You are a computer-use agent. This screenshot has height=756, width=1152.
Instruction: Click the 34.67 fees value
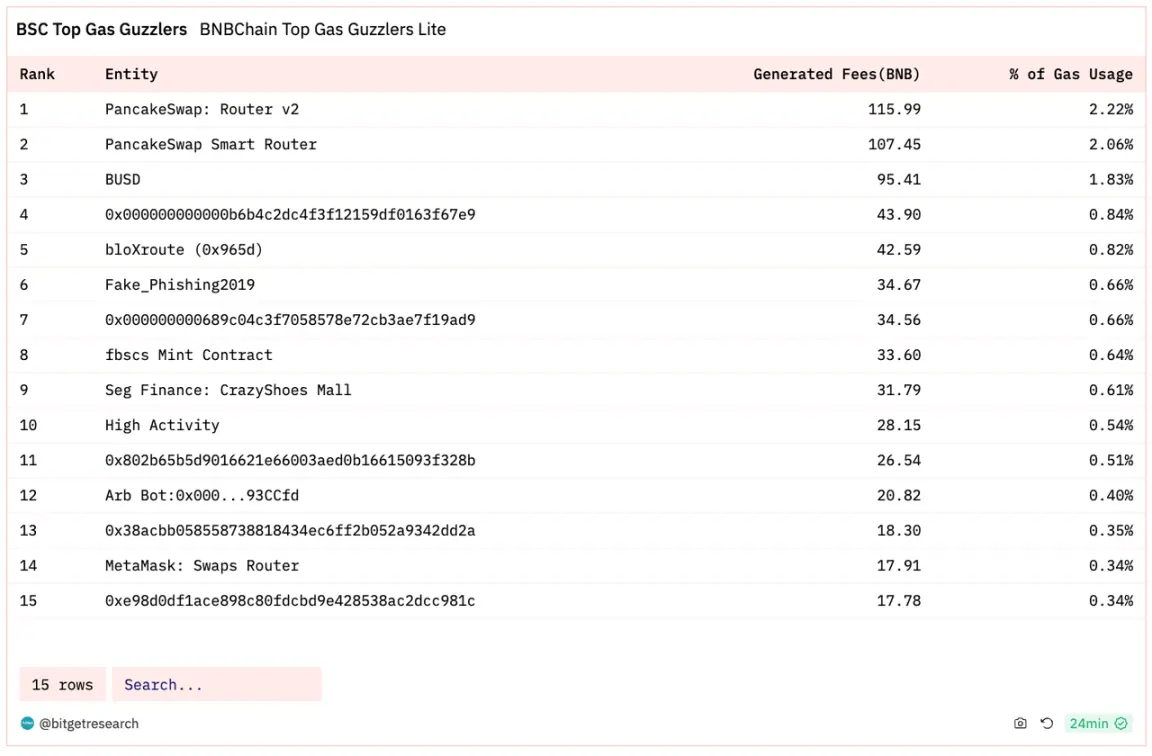click(x=899, y=285)
